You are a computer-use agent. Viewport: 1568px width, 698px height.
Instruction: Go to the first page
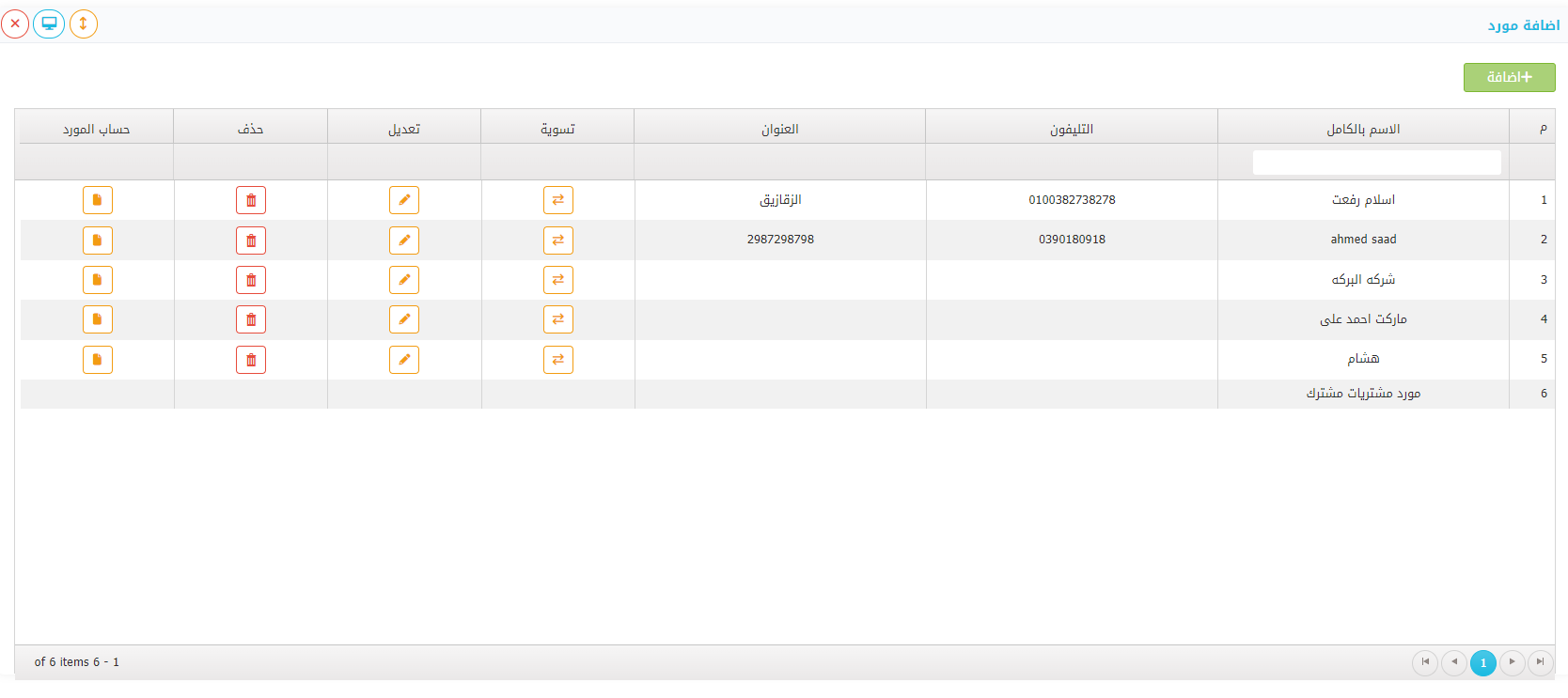[1425, 662]
